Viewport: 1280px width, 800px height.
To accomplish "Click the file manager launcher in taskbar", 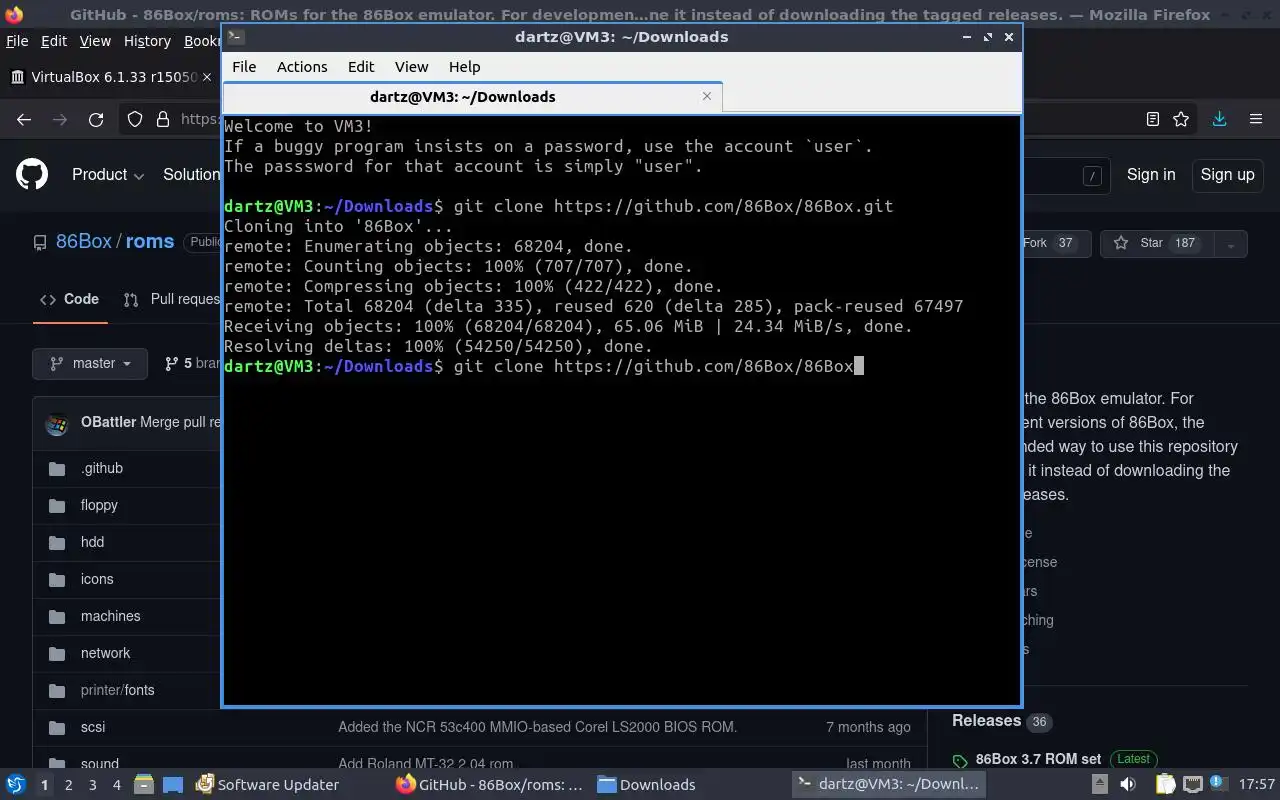I will click(143, 784).
